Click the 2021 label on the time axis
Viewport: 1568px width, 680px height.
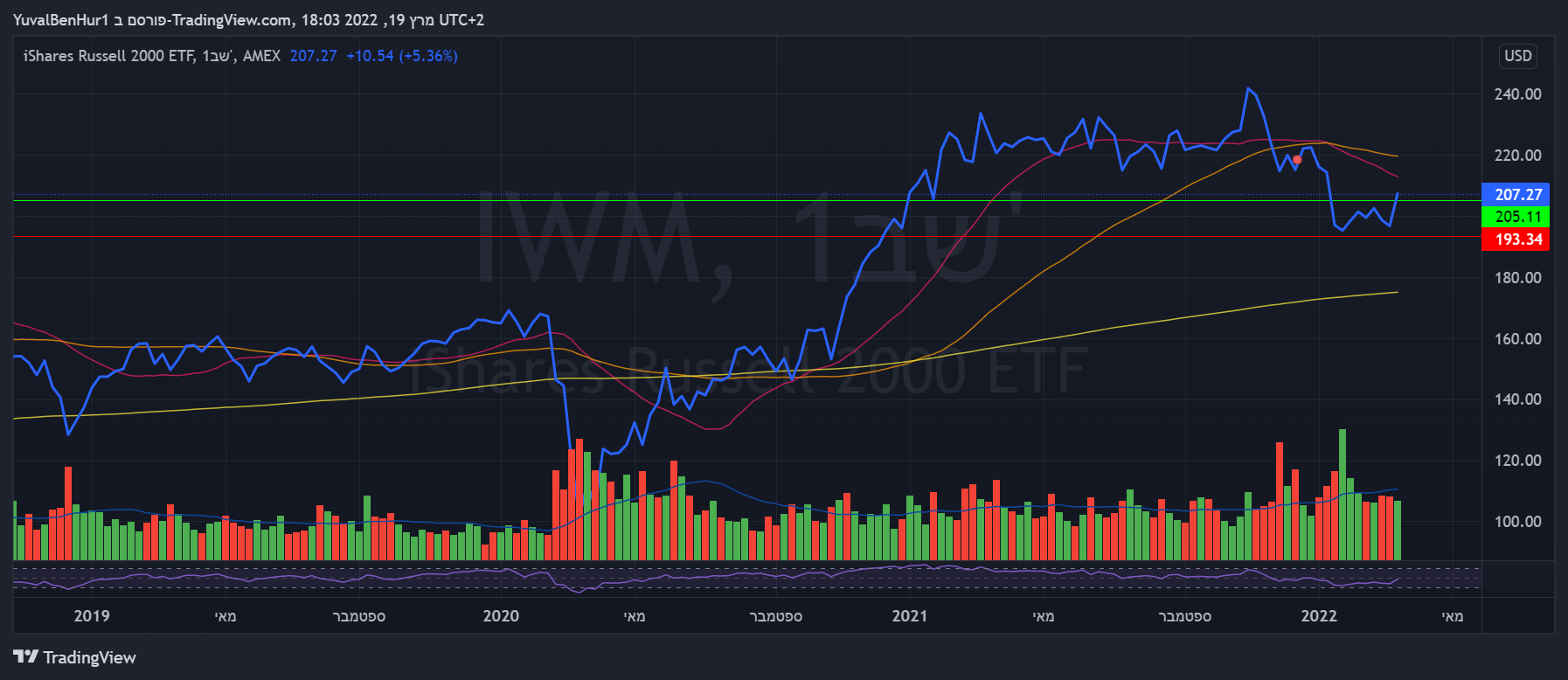(910, 616)
